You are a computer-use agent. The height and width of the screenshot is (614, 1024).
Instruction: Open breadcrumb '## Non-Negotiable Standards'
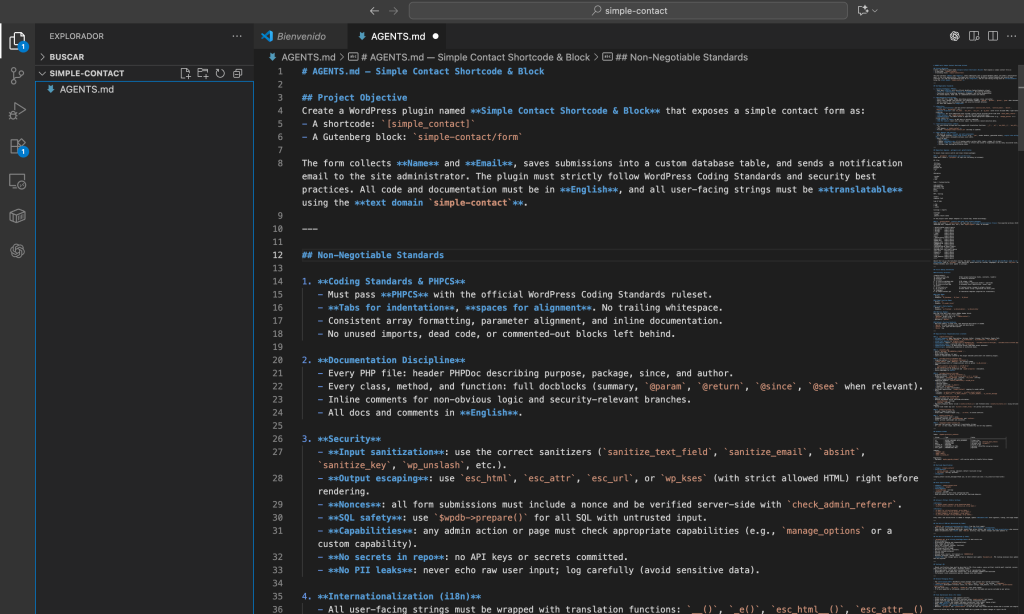point(675,57)
